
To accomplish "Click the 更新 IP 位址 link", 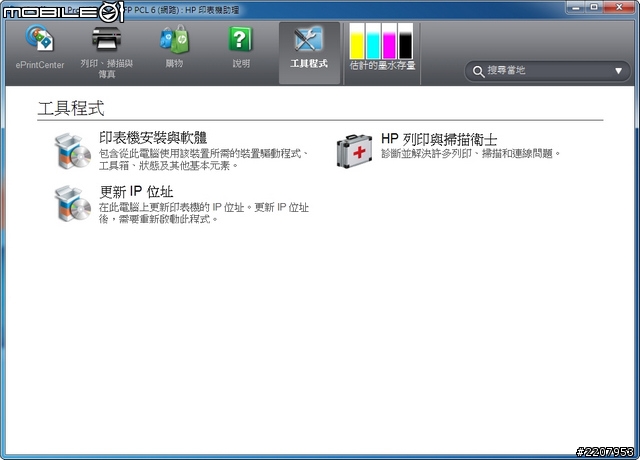I will pyautogui.click(x=136, y=191).
